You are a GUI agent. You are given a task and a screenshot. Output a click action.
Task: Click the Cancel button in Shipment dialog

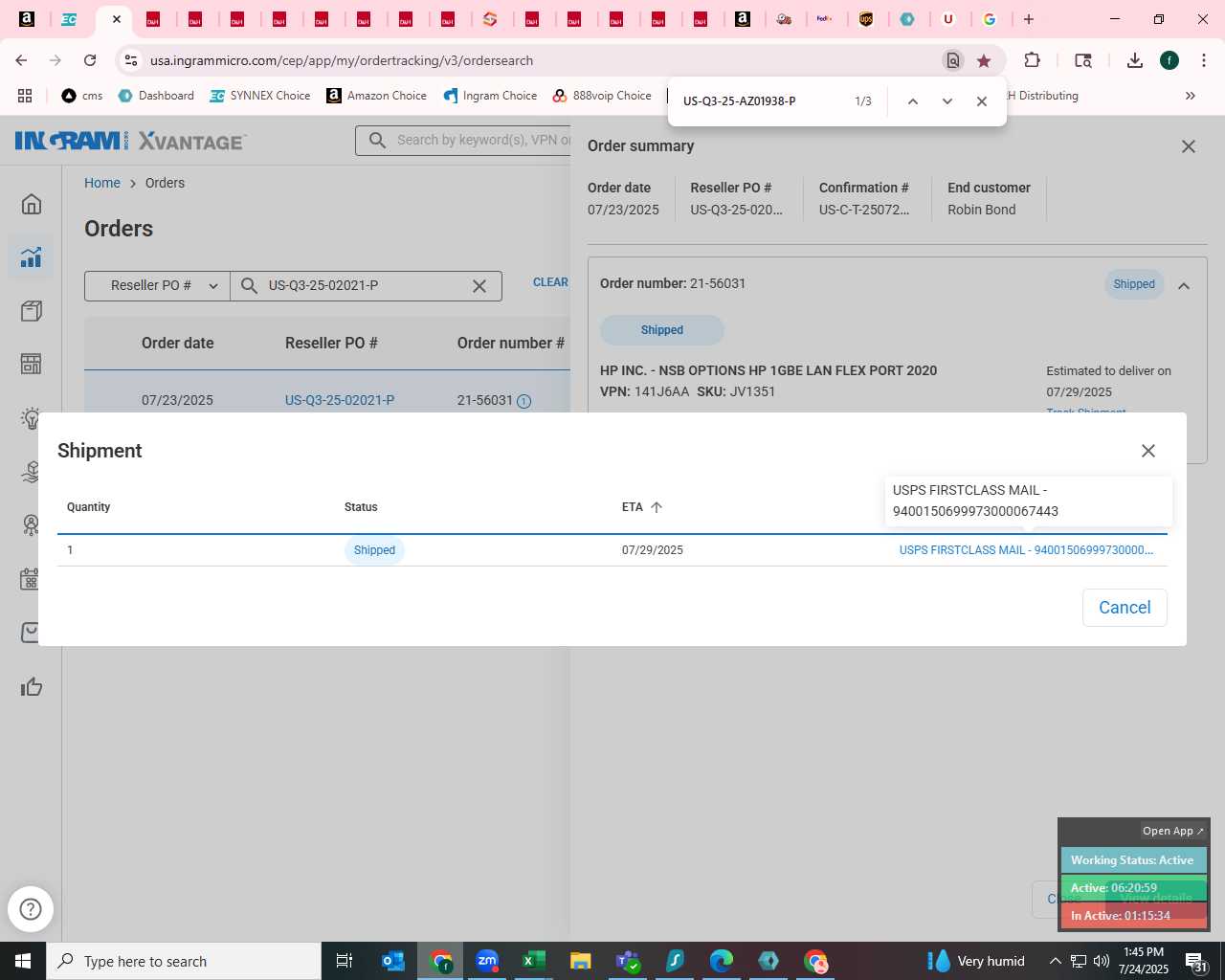pyautogui.click(x=1125, y=608)
